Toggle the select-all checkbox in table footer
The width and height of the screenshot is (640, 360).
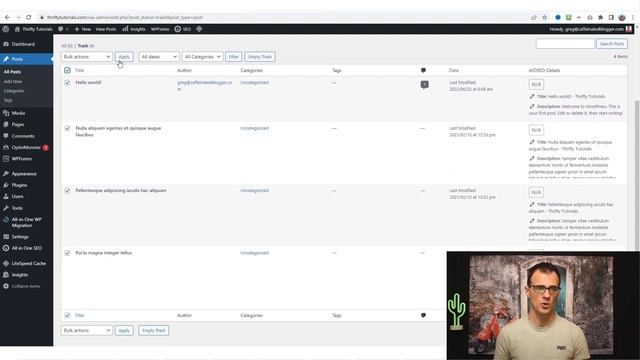67,316
